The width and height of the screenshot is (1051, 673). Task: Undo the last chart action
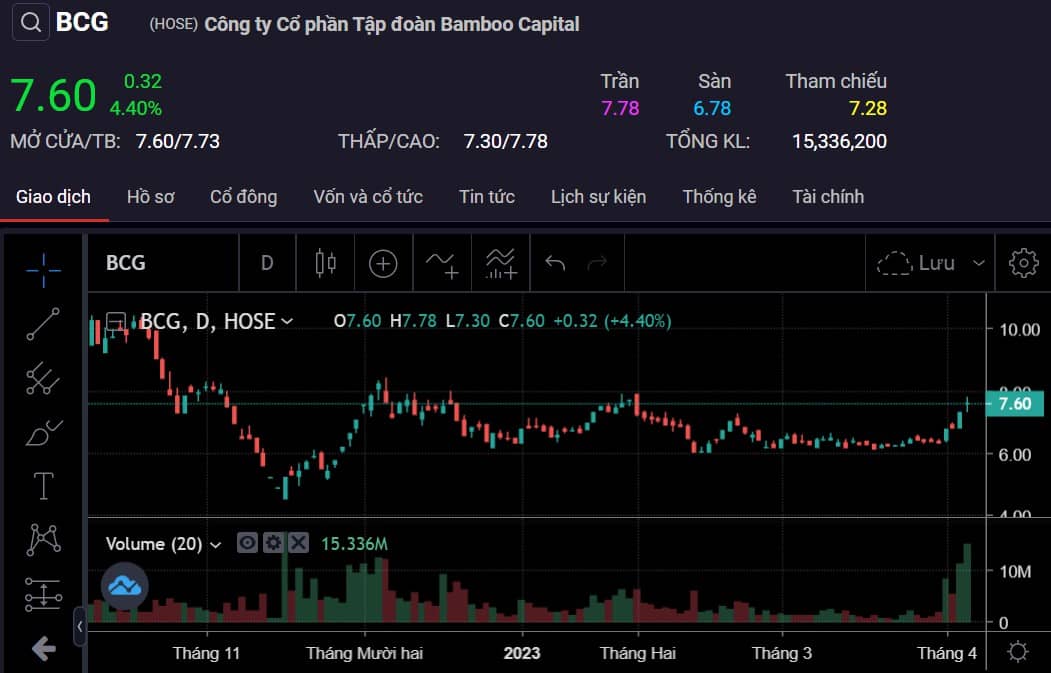555,263
